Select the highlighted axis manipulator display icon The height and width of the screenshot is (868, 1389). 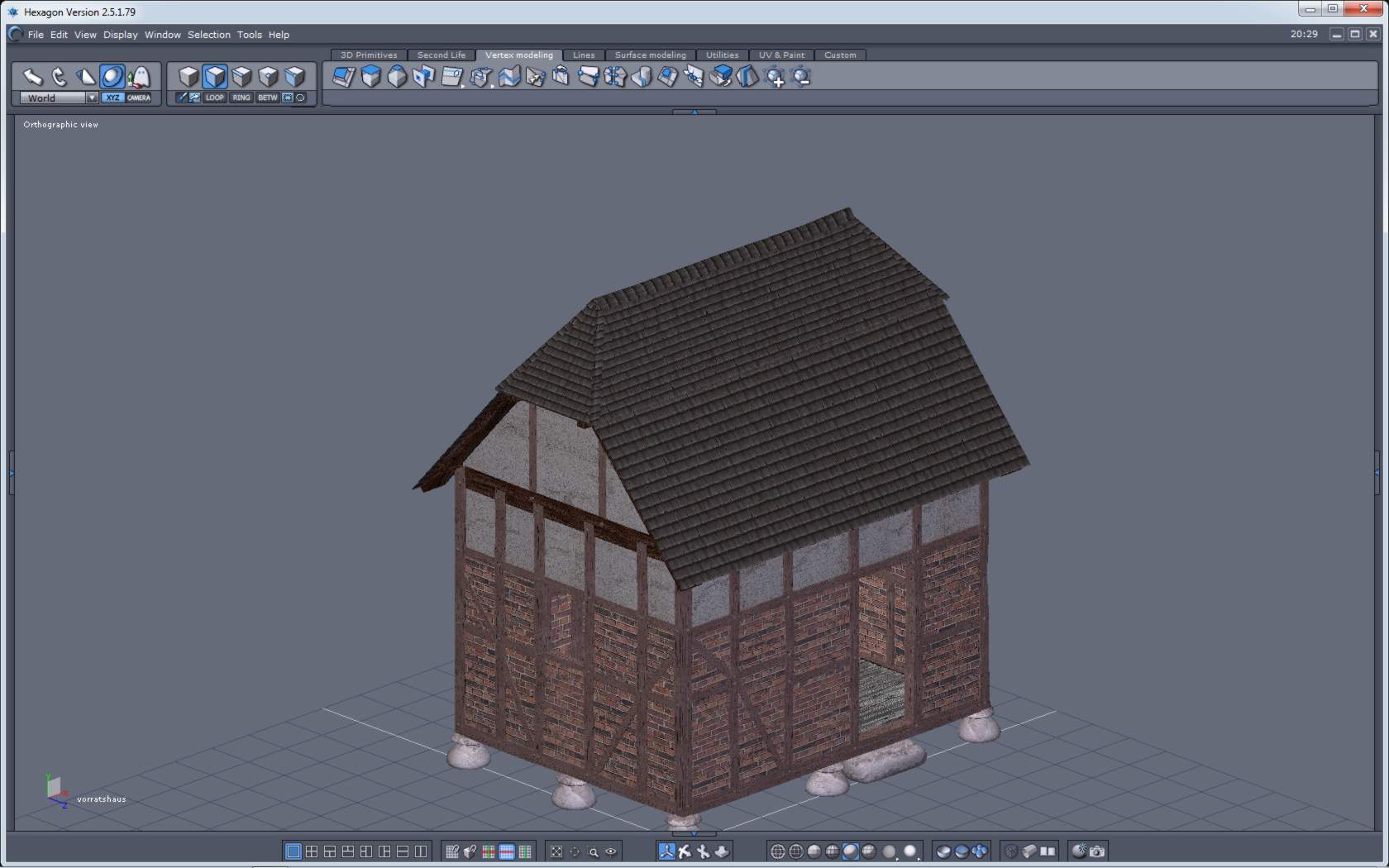click(666, 851)
